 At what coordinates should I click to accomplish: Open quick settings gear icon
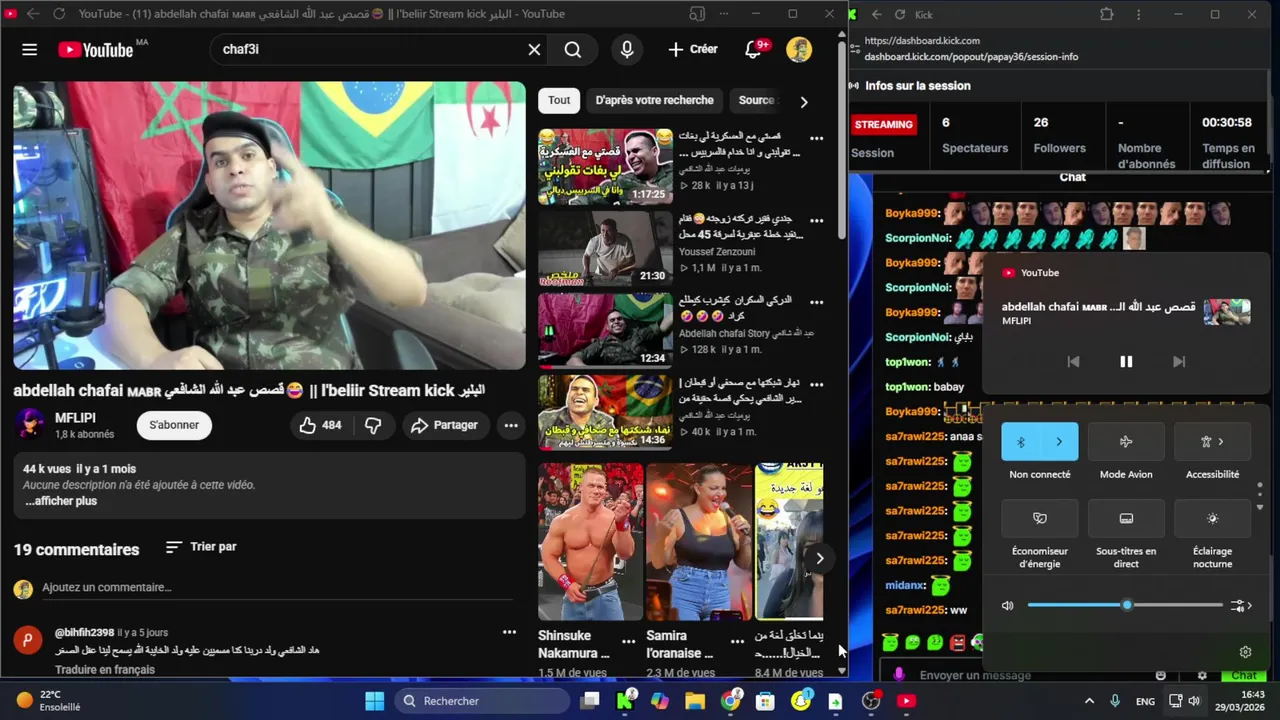pos(1245,652)
